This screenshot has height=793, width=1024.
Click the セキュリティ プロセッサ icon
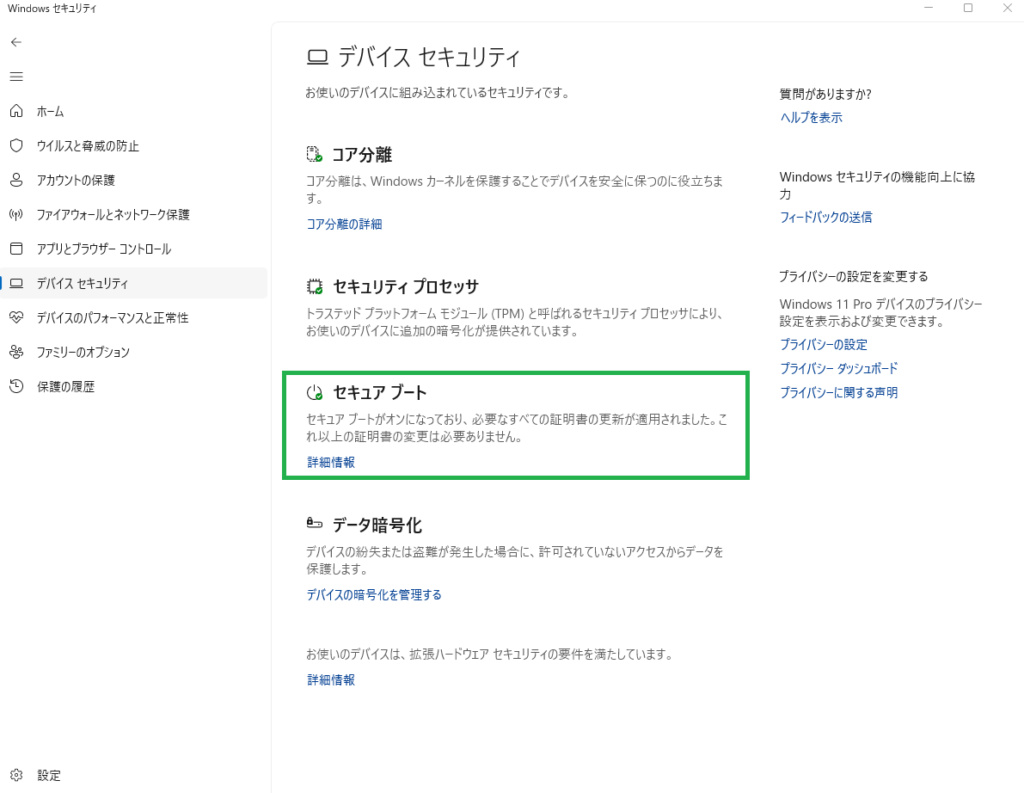click(x=312, y=286)
